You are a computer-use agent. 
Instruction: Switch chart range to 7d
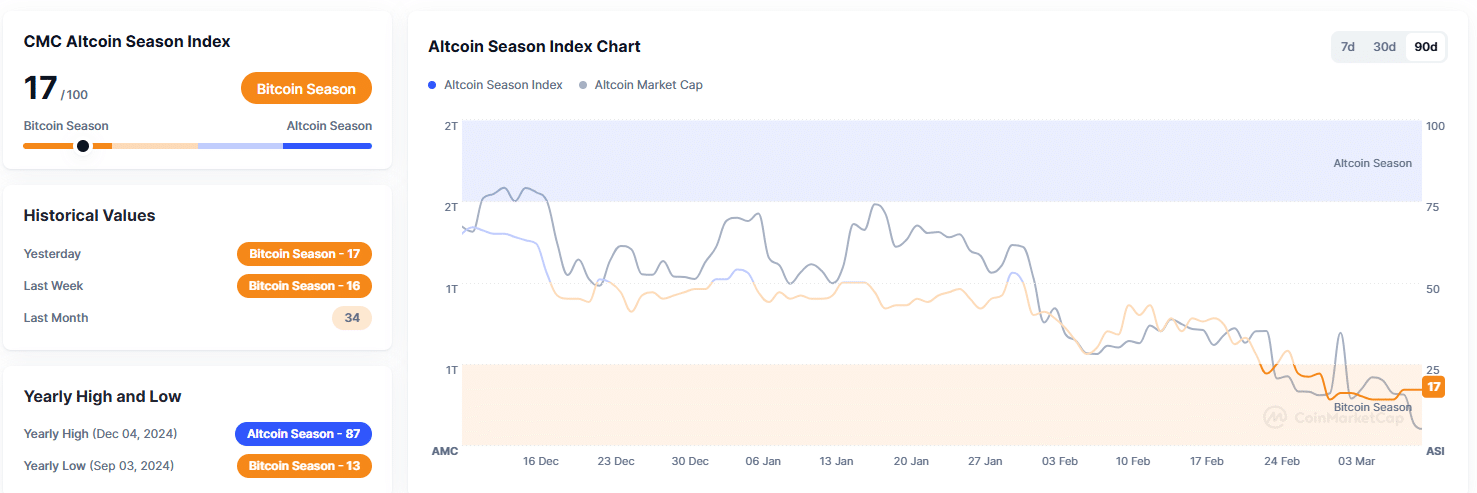[1347, 47]
